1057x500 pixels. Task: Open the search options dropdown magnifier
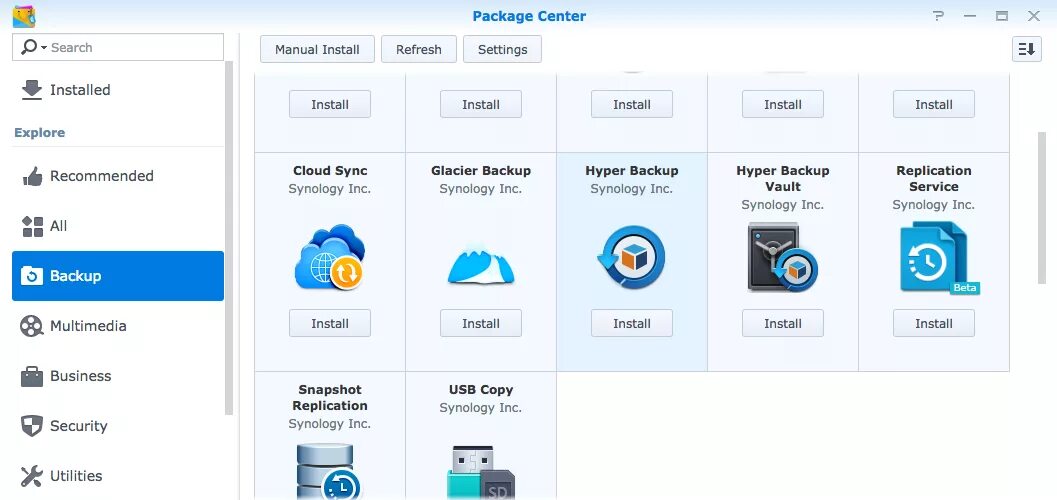pos(34,47)
